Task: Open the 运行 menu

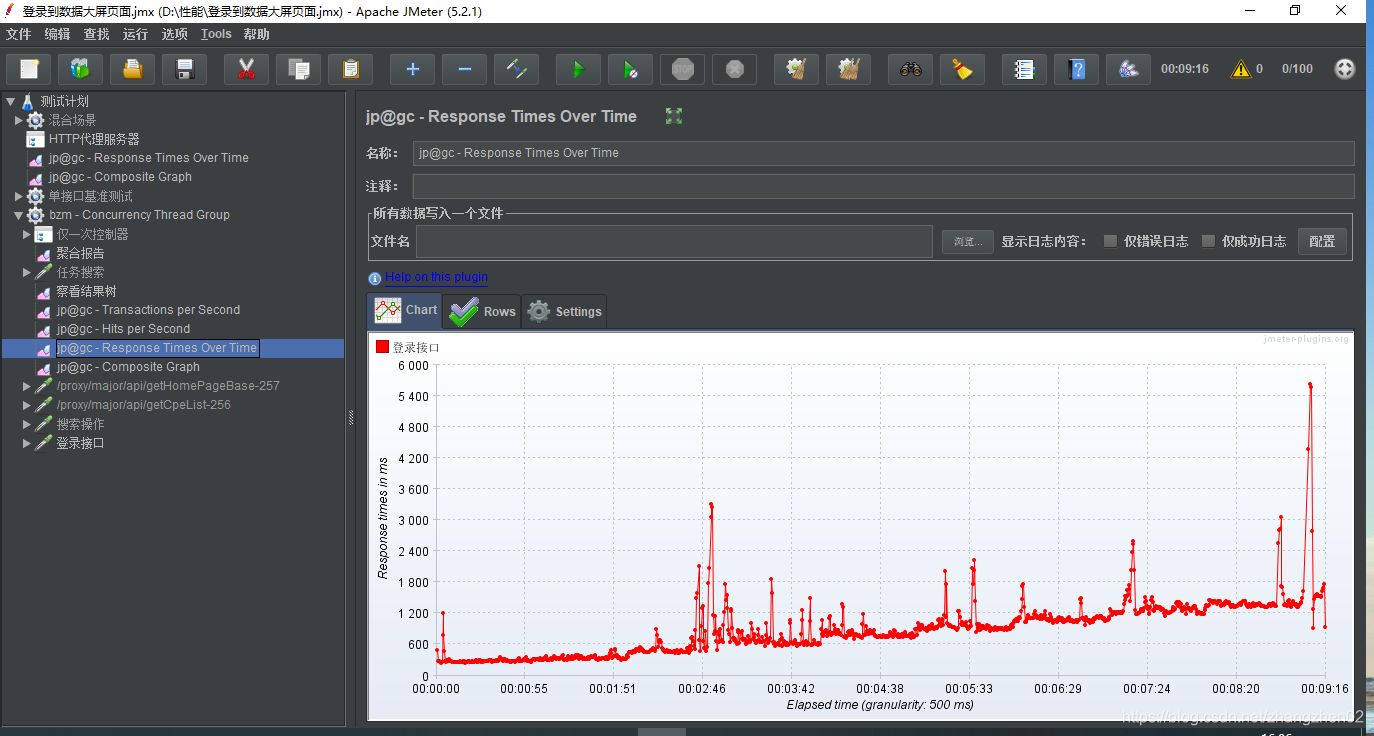Action: 136,34
